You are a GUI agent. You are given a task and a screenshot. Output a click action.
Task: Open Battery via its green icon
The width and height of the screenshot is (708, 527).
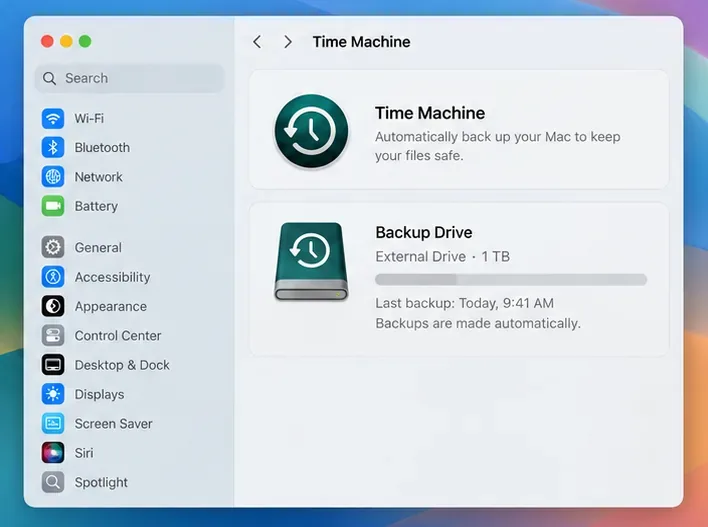coord(53,206)
